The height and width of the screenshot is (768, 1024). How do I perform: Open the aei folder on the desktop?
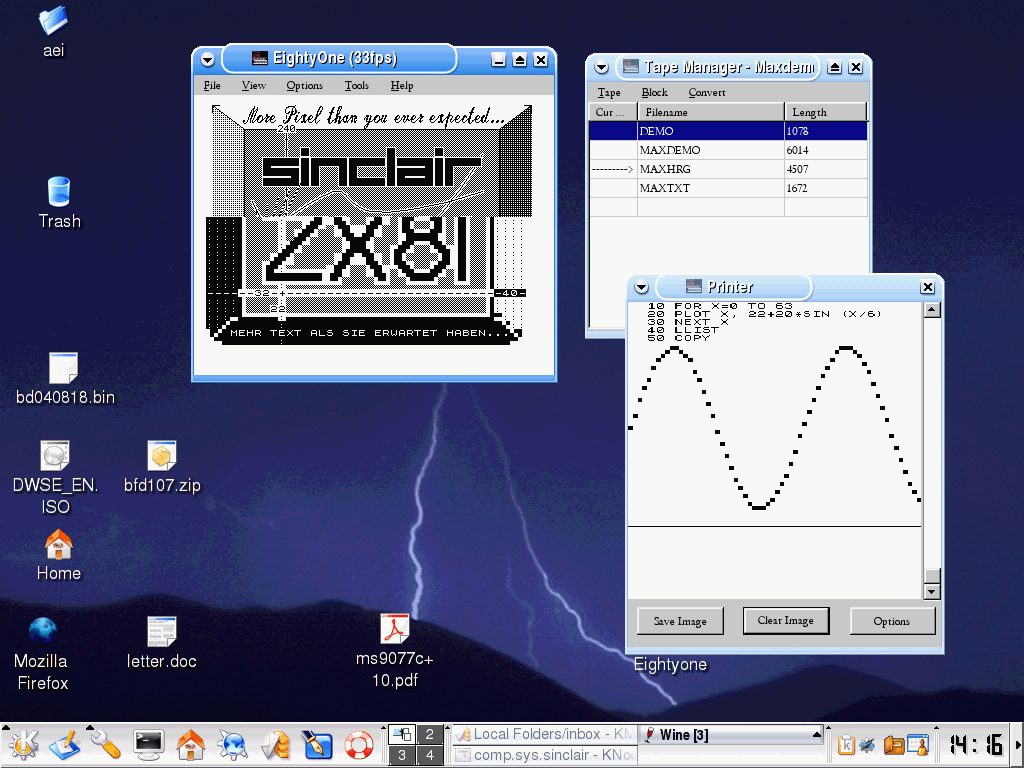[54, 21]
